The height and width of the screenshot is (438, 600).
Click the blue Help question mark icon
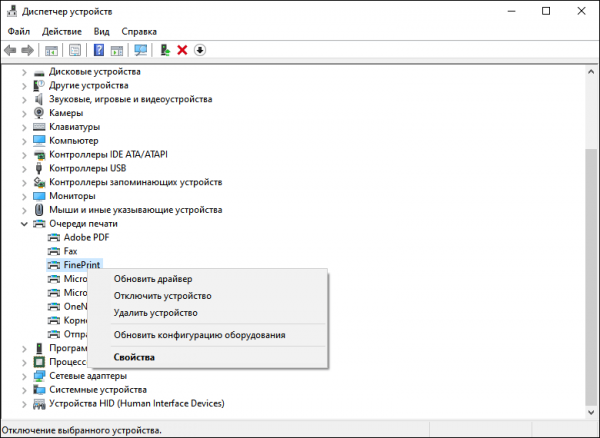[x=99, y=50]
